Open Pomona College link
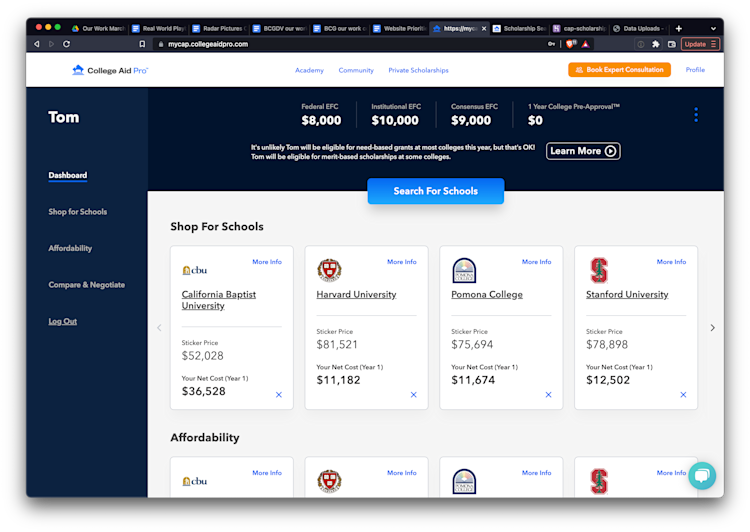 point(487,295)
